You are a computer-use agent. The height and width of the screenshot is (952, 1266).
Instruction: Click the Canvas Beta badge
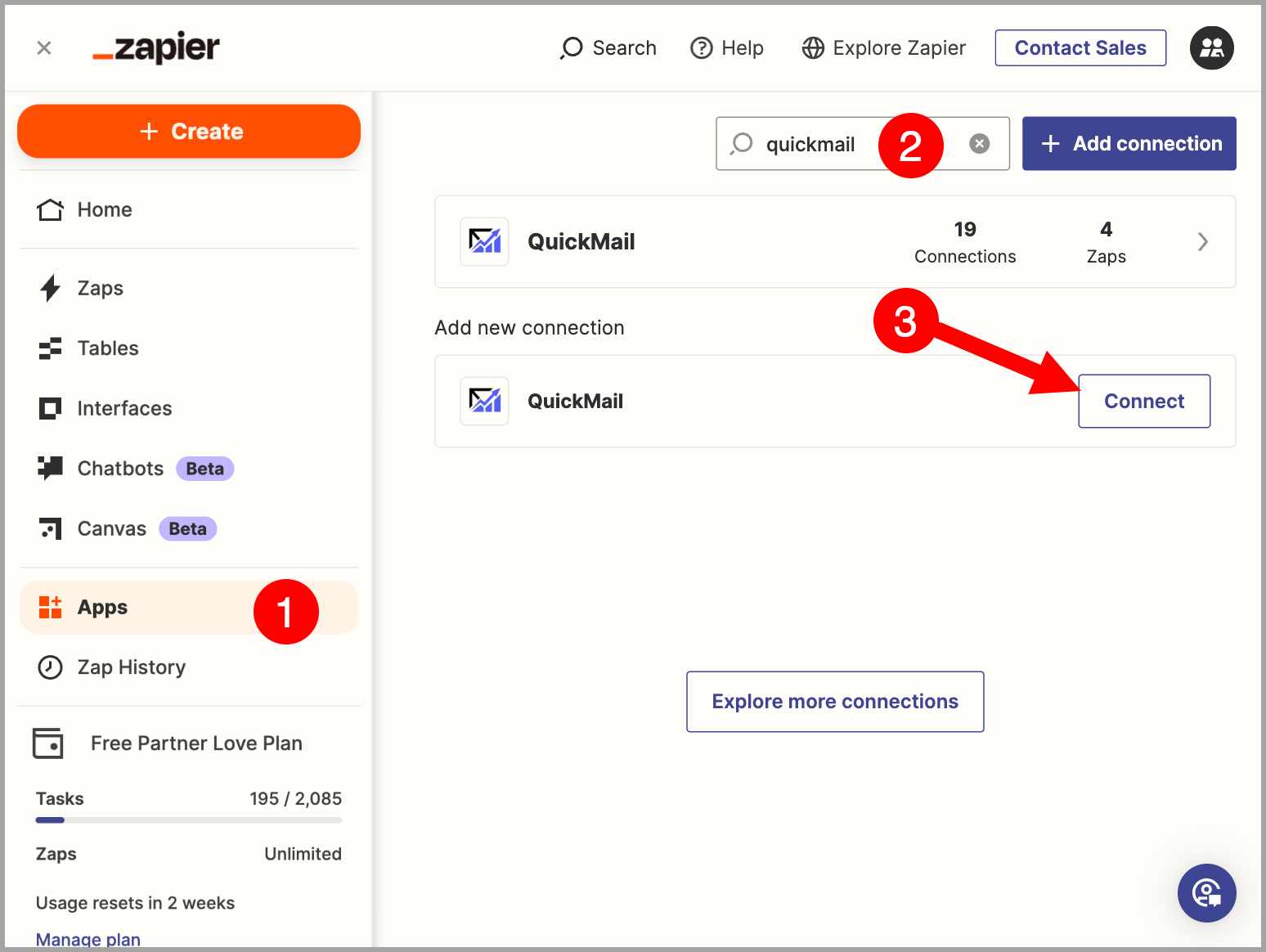coord(188,529)
